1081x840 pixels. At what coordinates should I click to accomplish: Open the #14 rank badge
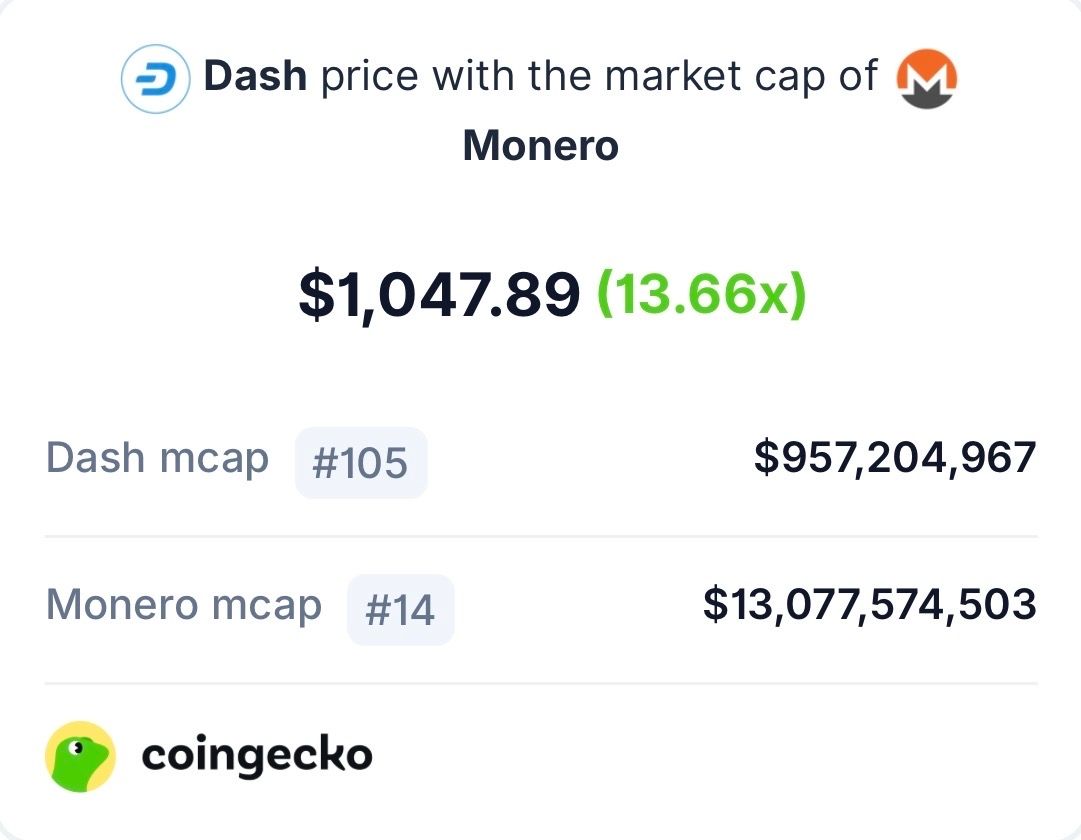(x=400, y=610)
